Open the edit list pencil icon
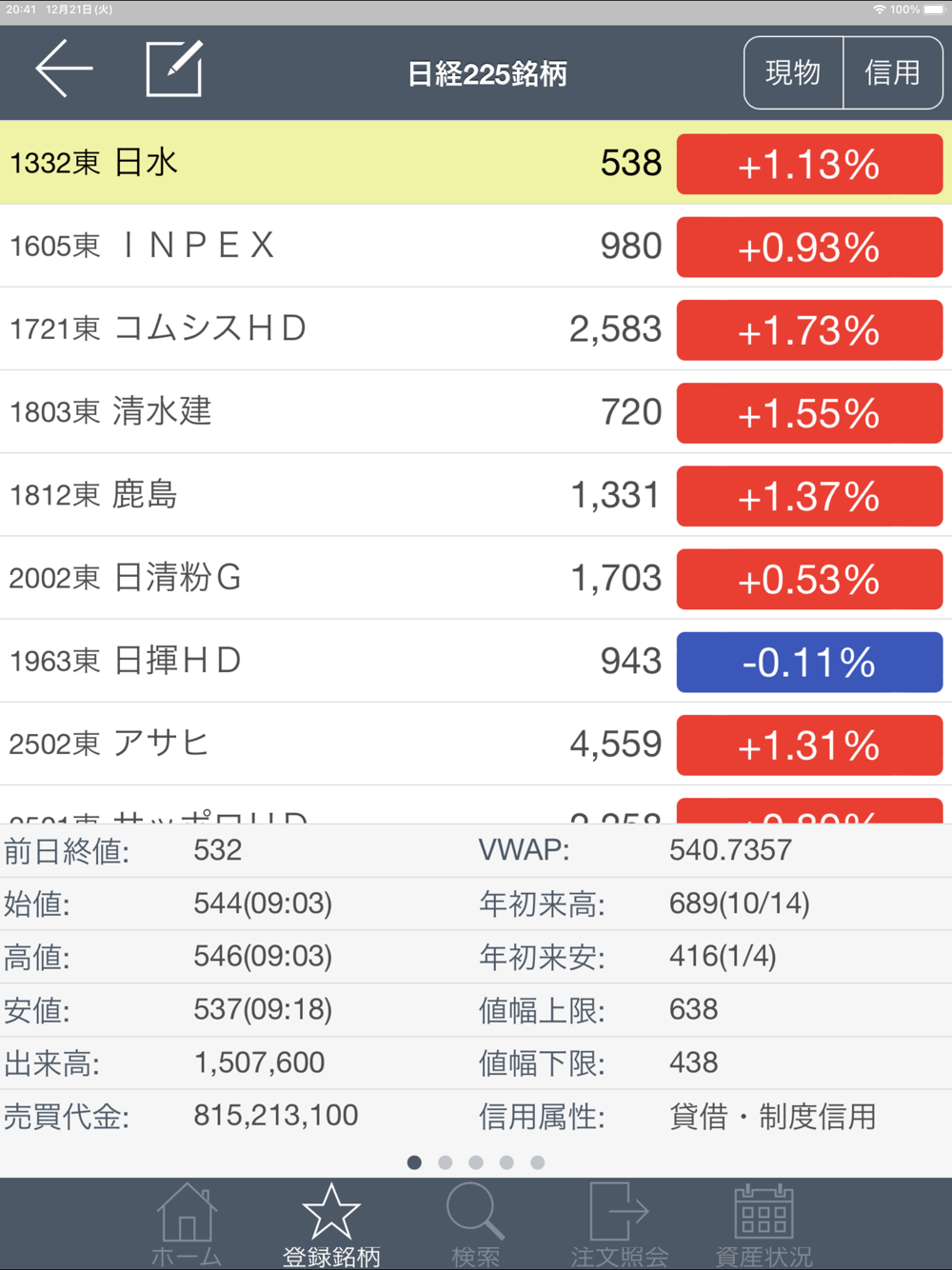This screenshot has width=952, height=1270. 174,69
